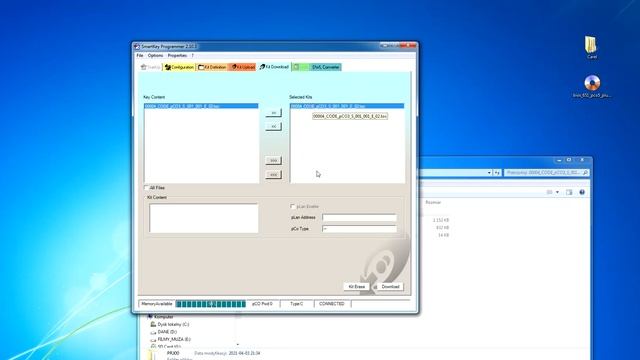This screenshot has width=640, height=360.
Task: Click the pCo Type input field
Action: pyautogui.click(x=359, y=229)
